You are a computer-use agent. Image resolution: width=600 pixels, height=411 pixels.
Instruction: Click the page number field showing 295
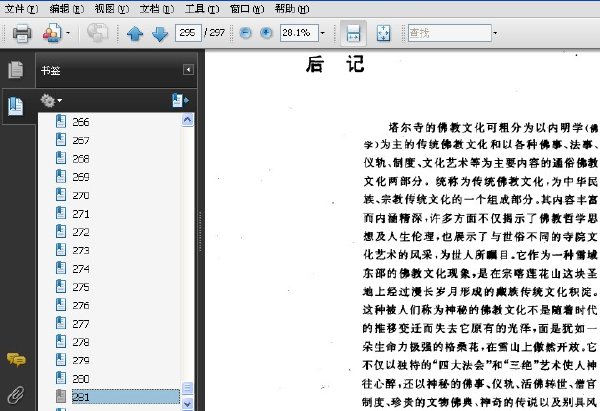coord(188,33)
